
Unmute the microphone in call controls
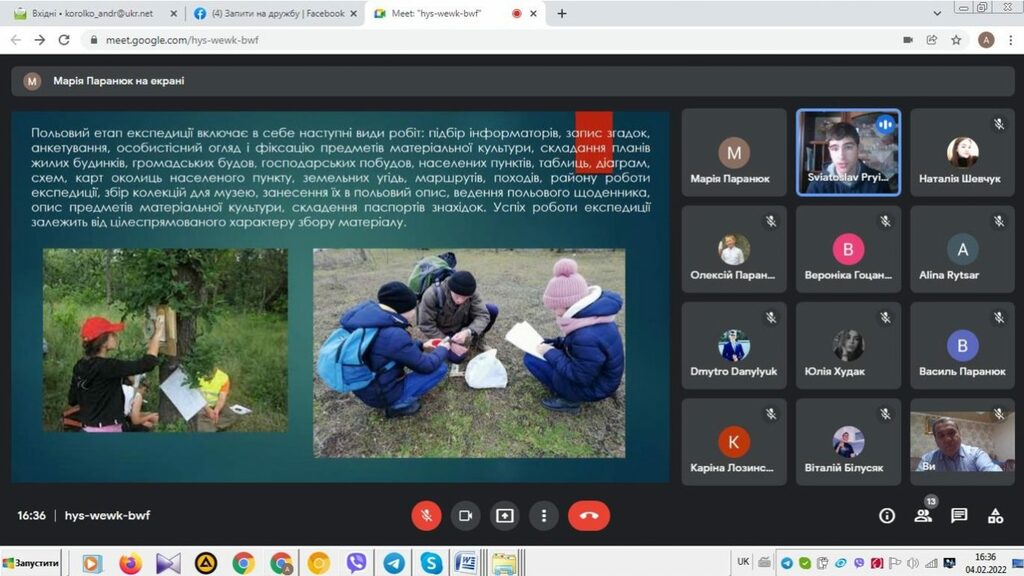point(426,516)
